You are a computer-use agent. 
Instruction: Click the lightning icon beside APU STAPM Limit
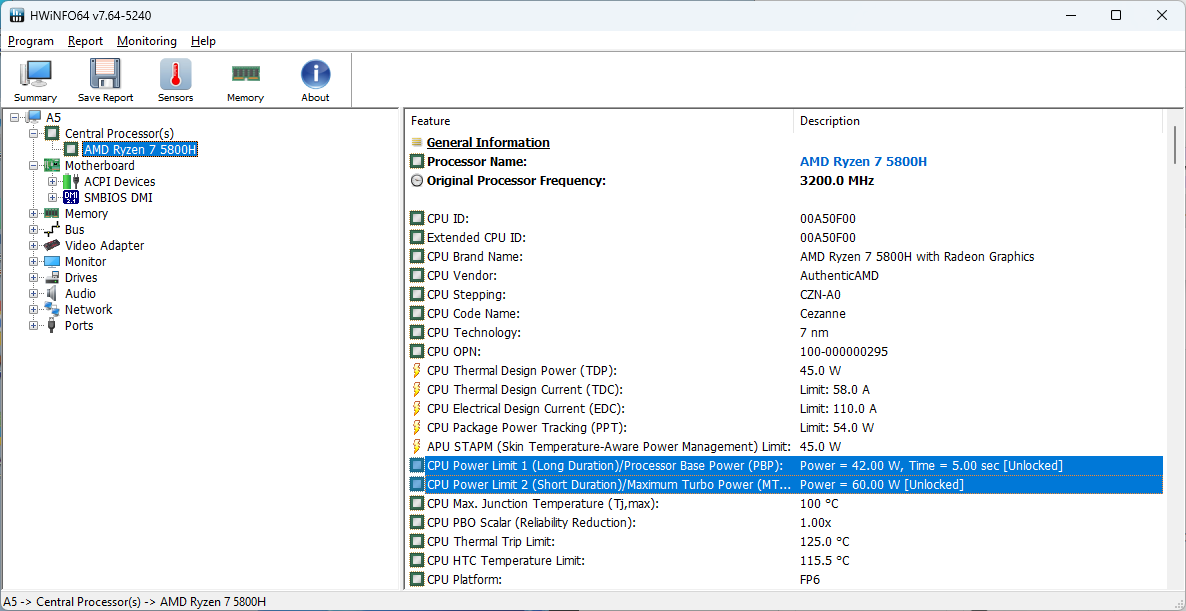coord(416,446)
